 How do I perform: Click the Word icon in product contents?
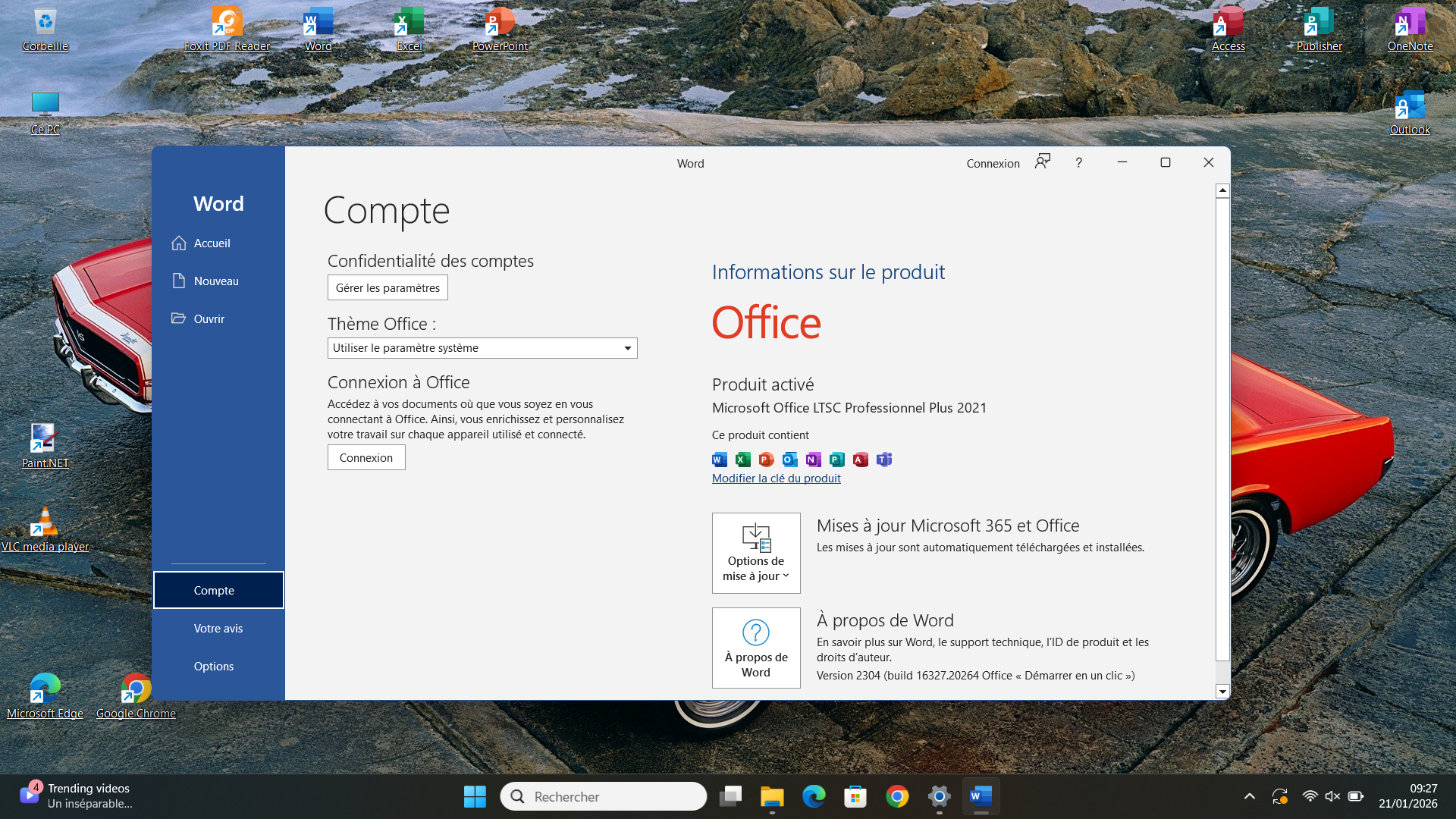point(720,460)
